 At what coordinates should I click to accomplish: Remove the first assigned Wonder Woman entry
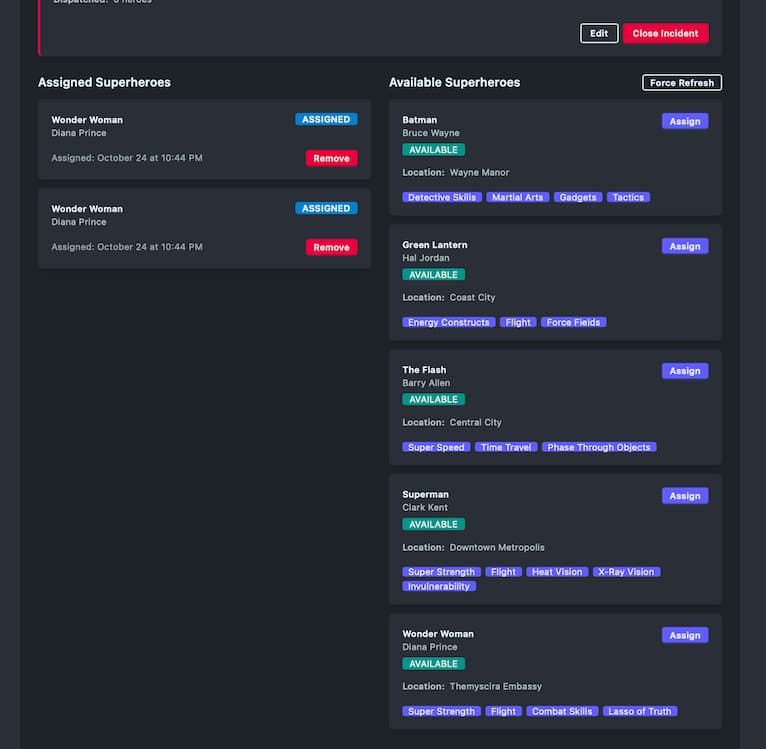pos(331,158)
